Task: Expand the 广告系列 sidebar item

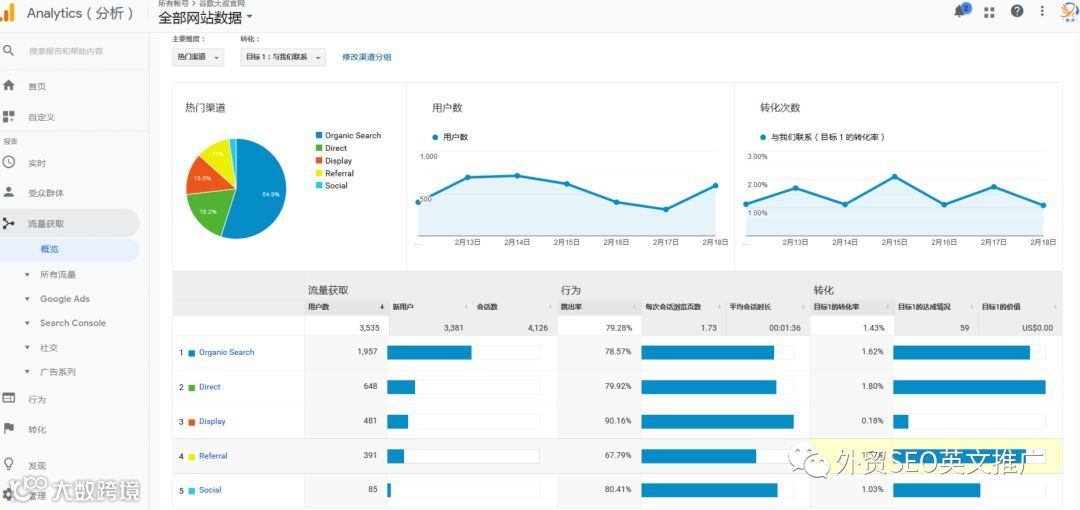Action: pos(27,372)
